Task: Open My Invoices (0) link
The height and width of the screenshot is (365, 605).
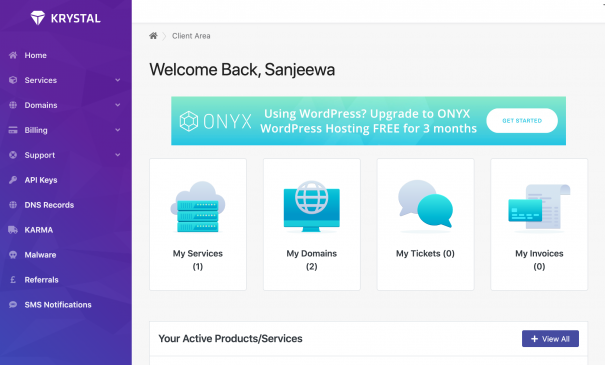Action: pyautogui.click(x=539, y=260)
